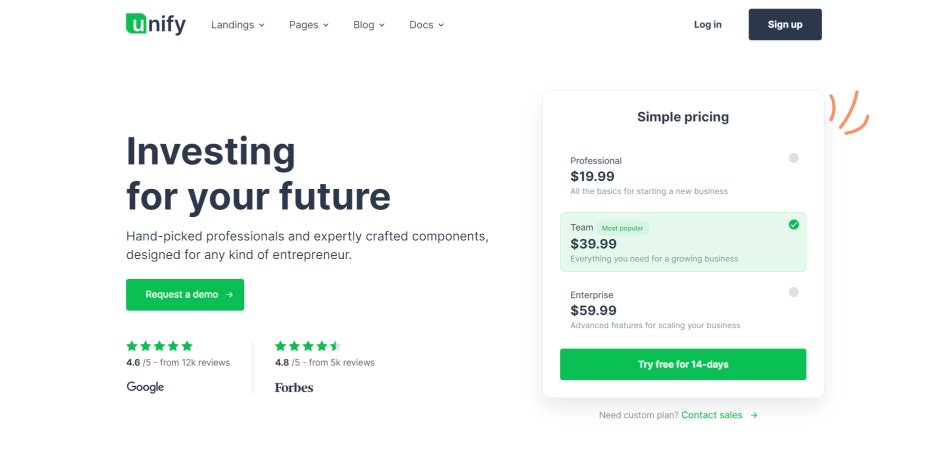Click the Unify logo icon
Image resolution: width=950 pixels, height=455 pixels.
[x=138, y=24]
